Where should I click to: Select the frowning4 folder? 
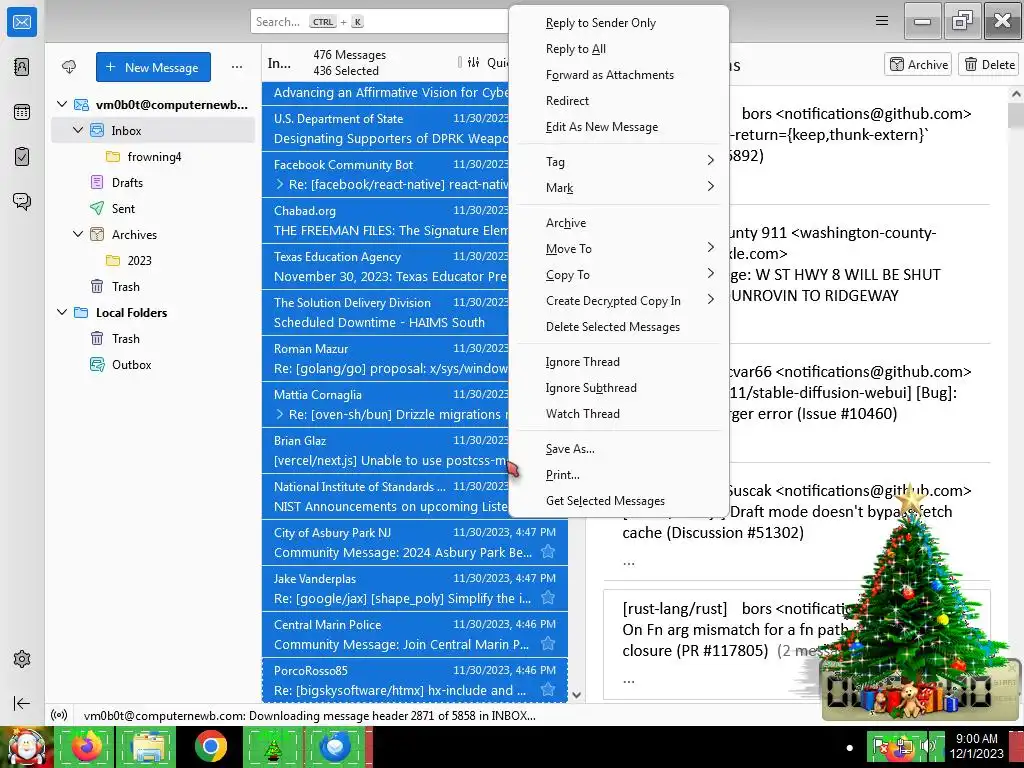(154, 156)
